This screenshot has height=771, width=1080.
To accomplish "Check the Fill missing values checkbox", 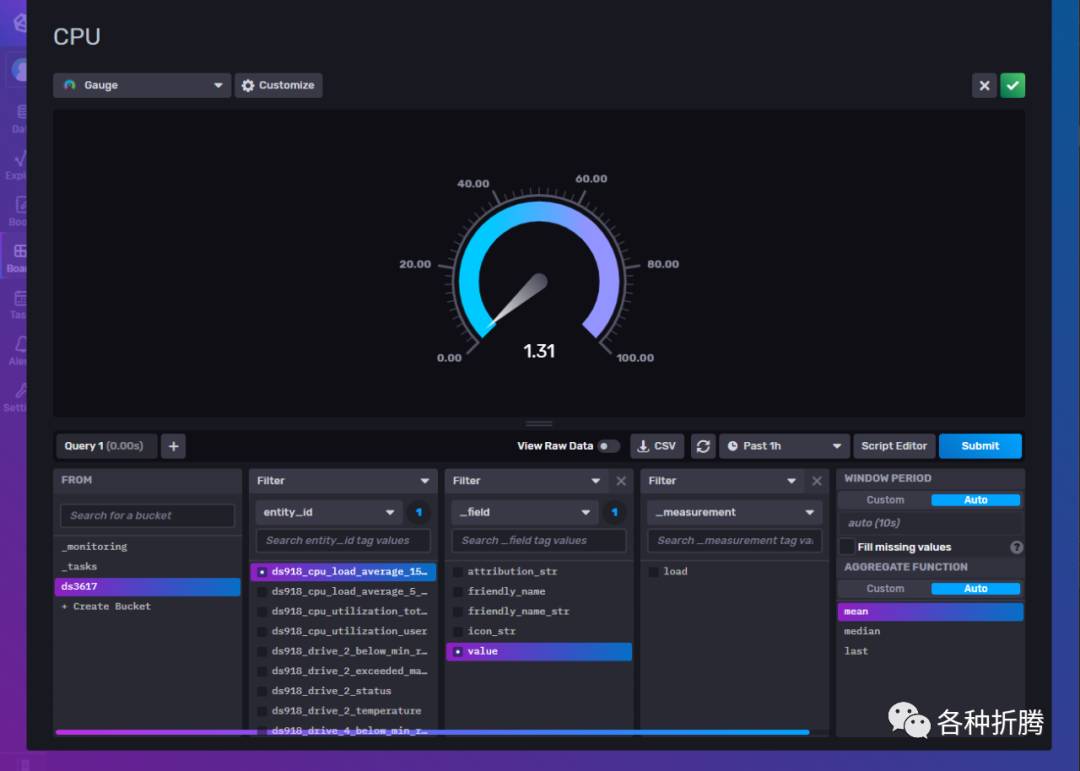I will point(847,547).
